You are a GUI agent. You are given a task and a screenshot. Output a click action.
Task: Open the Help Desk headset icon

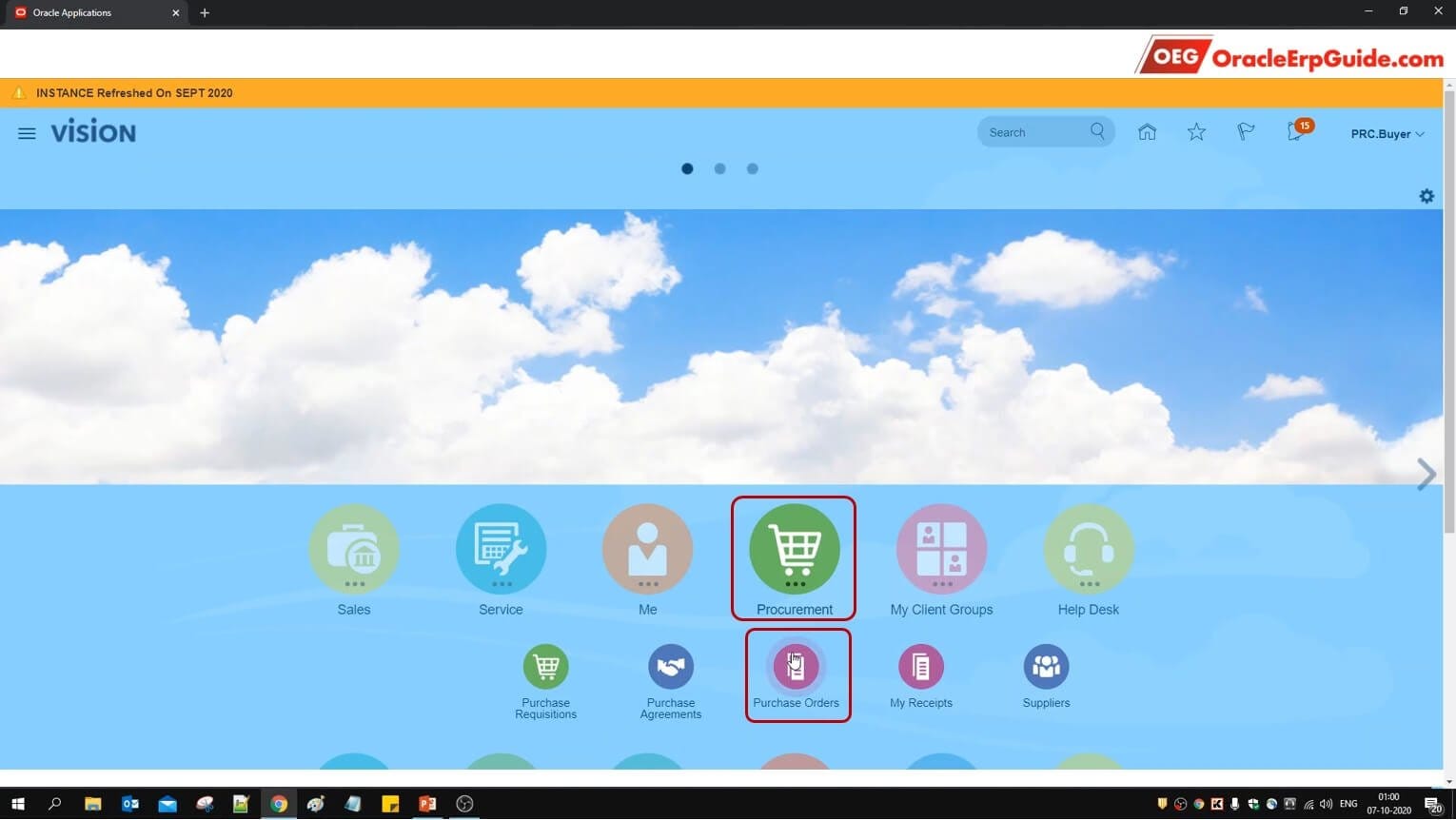click(x=1089, y=549)
